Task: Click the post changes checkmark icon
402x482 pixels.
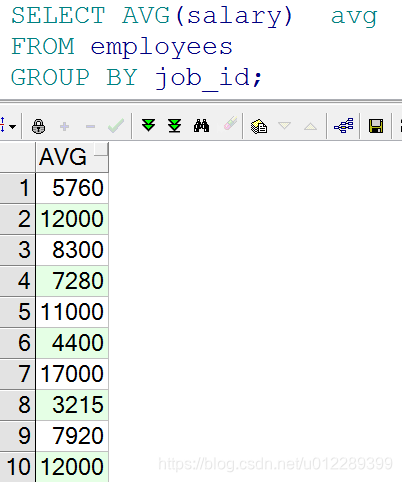Action: (116, 126)
